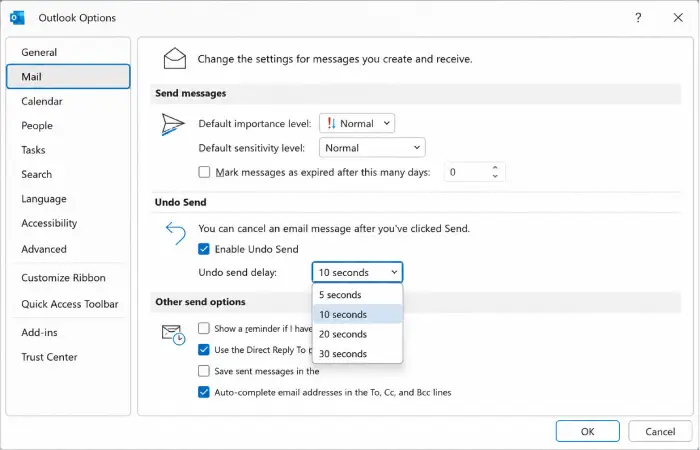
Task: Pick 20 seconds undo delay
Action: (x=358, y=334)
